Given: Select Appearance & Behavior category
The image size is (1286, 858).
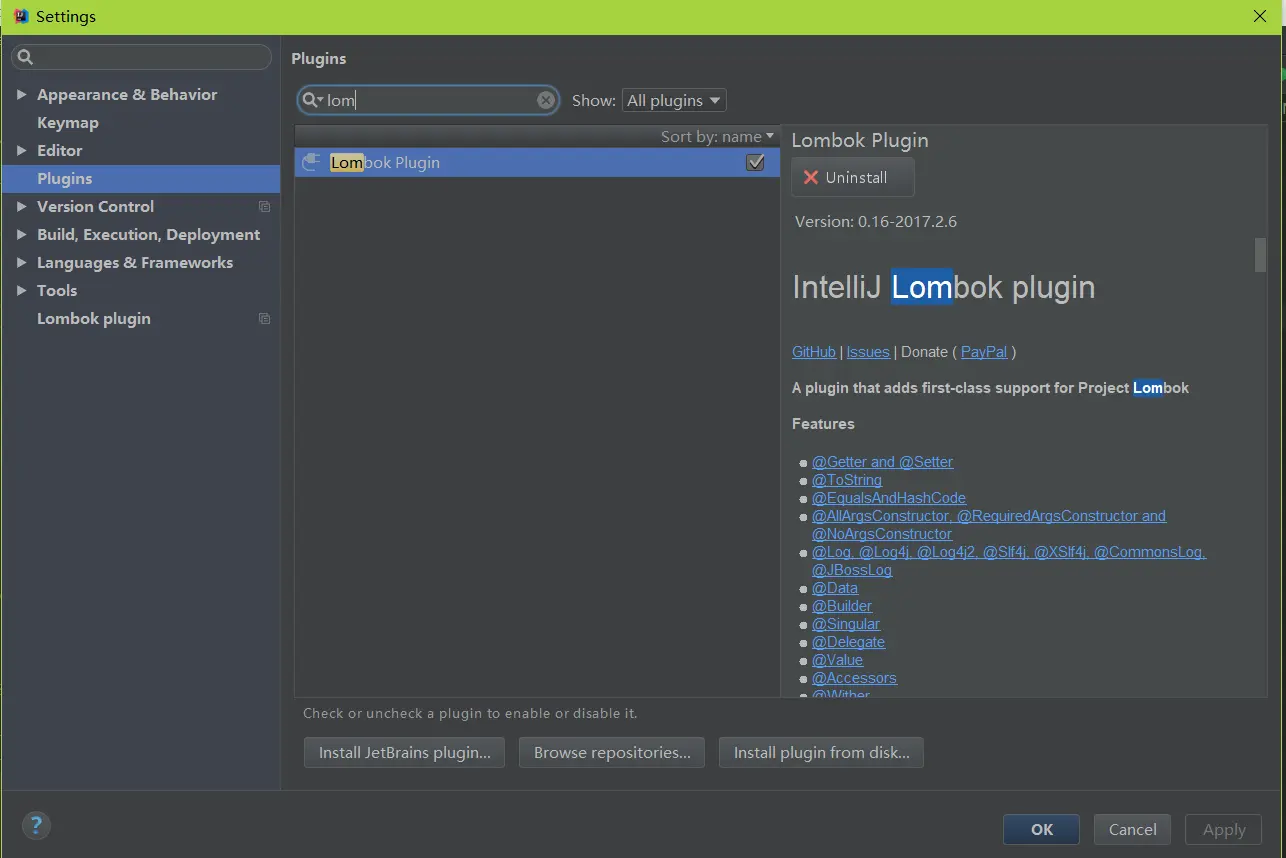Looking at the screenshot, I should pos(127,94).
